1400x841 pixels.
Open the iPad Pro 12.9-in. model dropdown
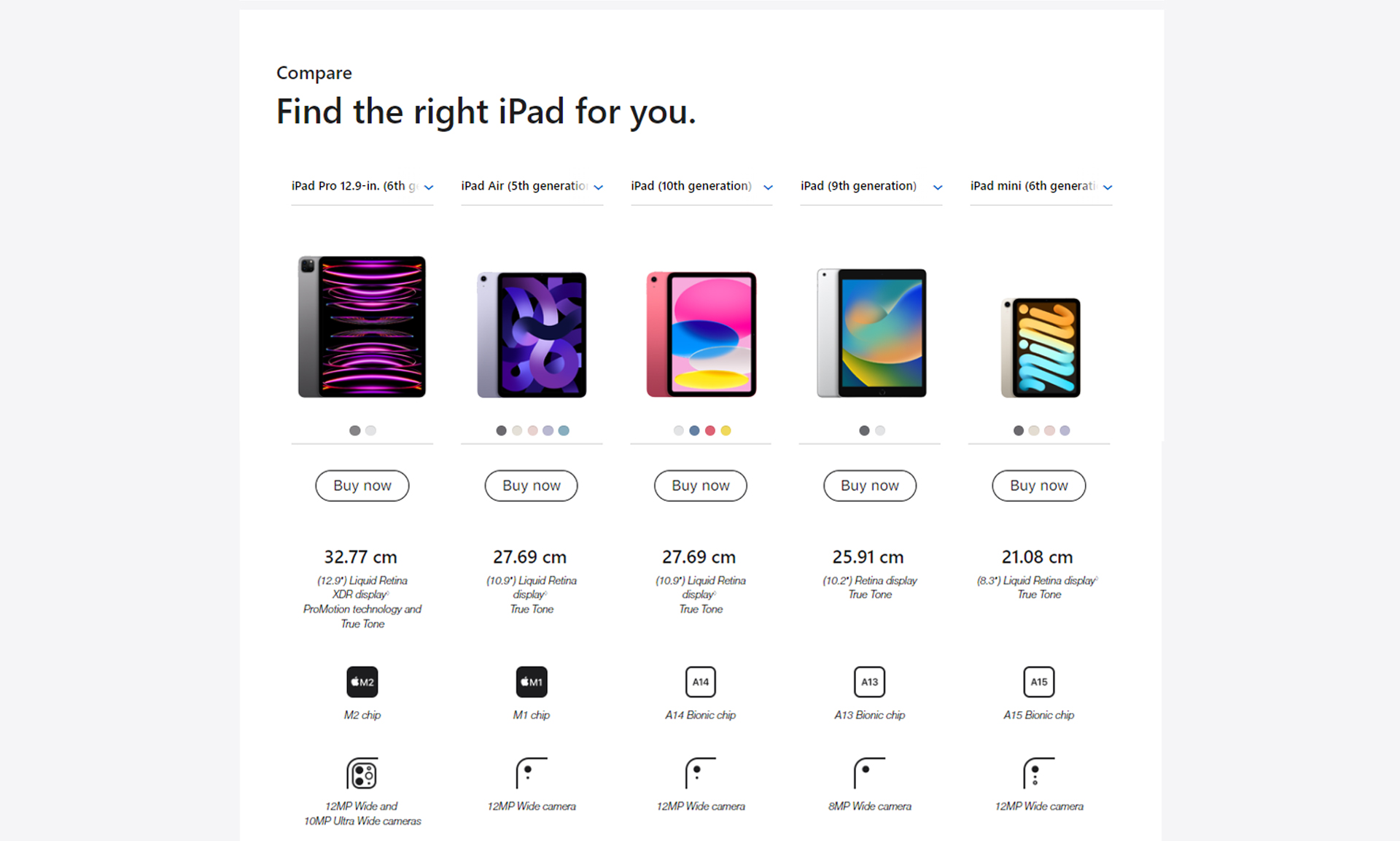point(362,187)
